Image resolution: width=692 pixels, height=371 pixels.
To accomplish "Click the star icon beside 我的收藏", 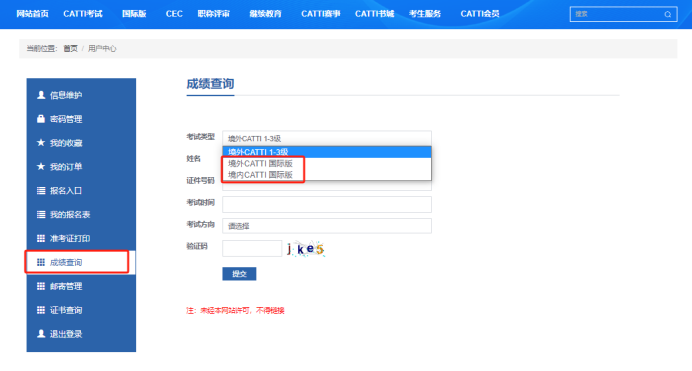I will click(41, 142).
